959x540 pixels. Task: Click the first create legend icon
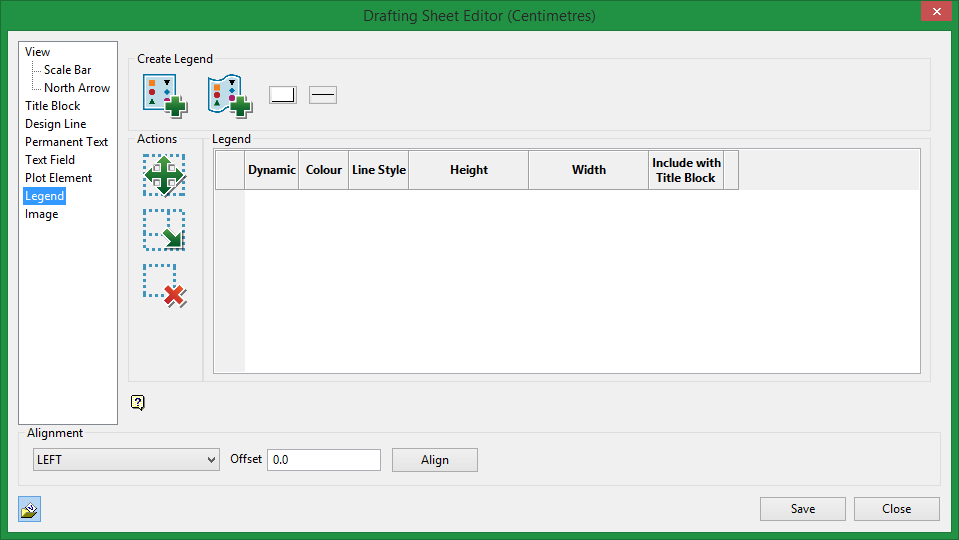click(x=164, y=95)
